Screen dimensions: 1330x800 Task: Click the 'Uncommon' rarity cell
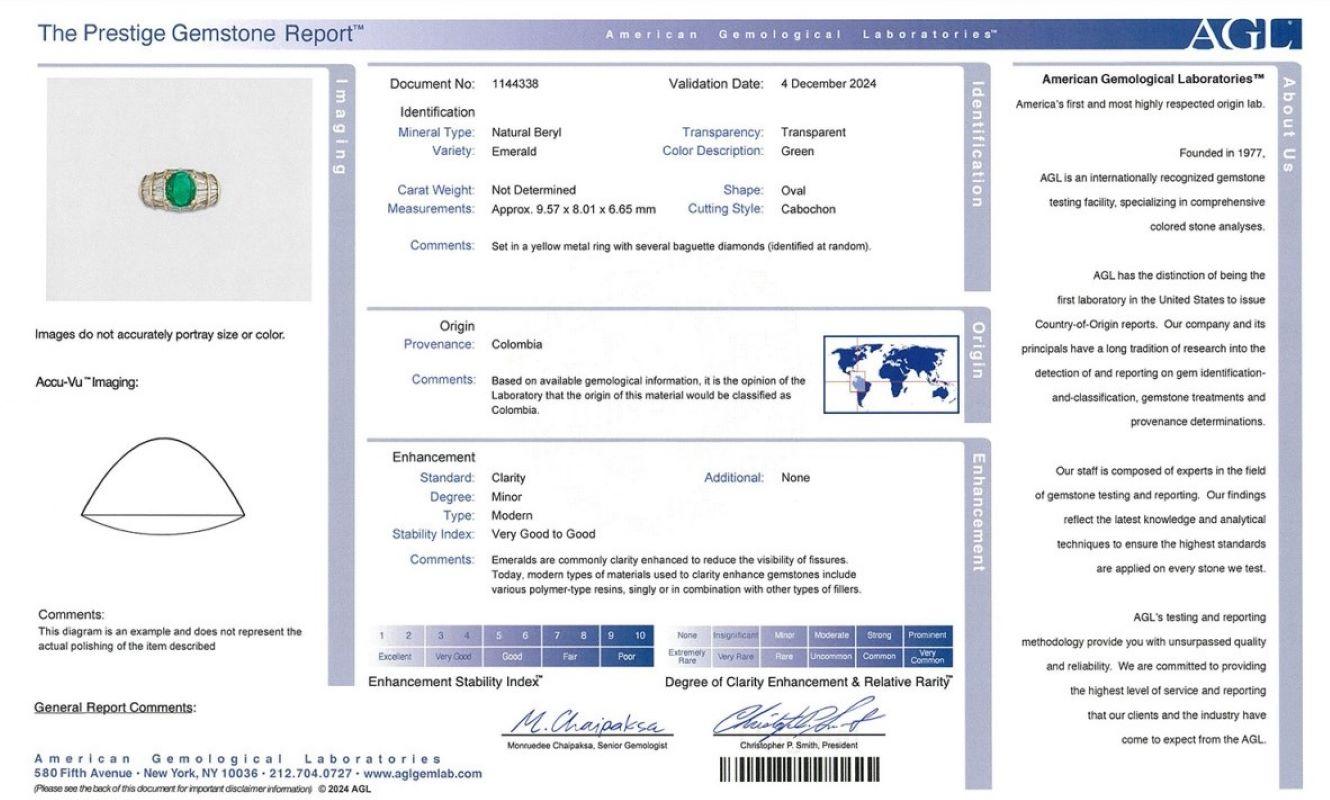point(831,657)
